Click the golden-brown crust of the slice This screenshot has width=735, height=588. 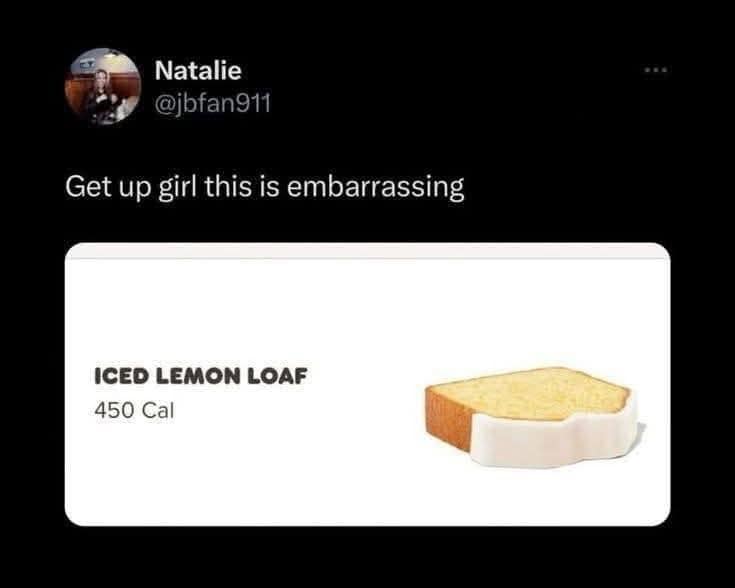(x=446, y=421)
